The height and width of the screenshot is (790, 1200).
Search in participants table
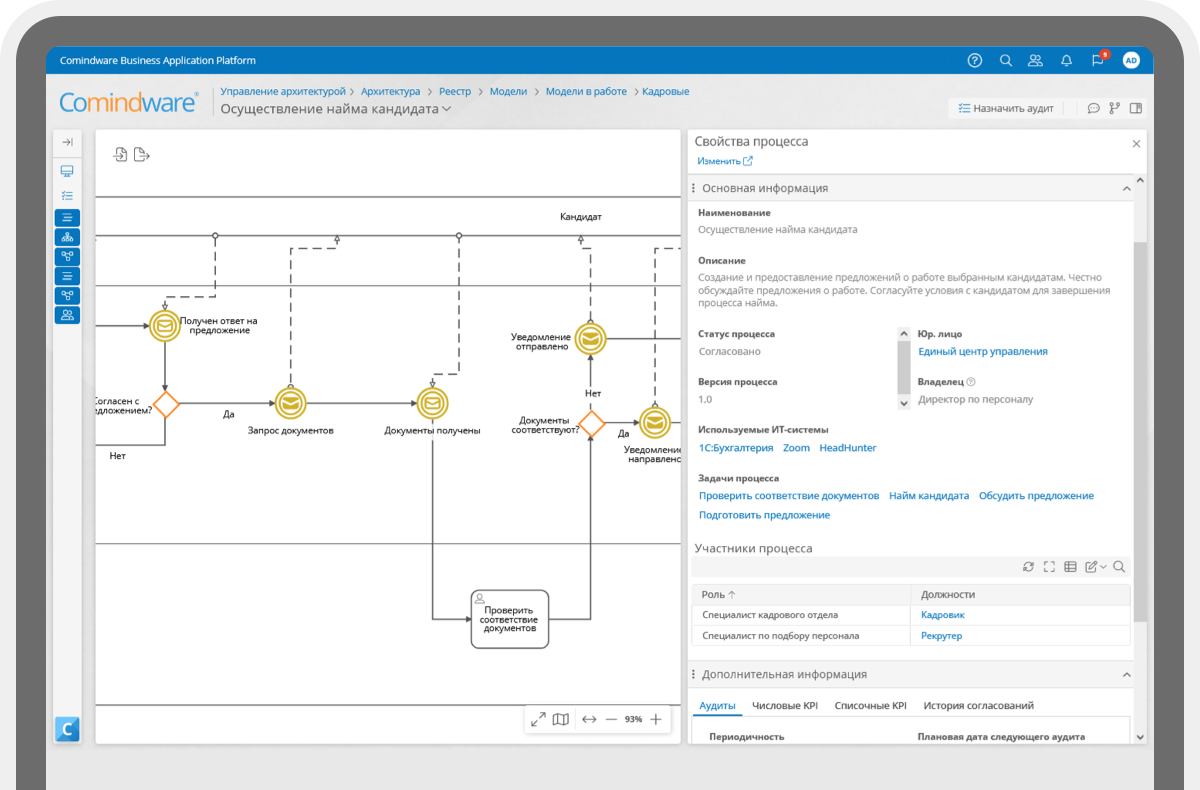pos(1119,567)
